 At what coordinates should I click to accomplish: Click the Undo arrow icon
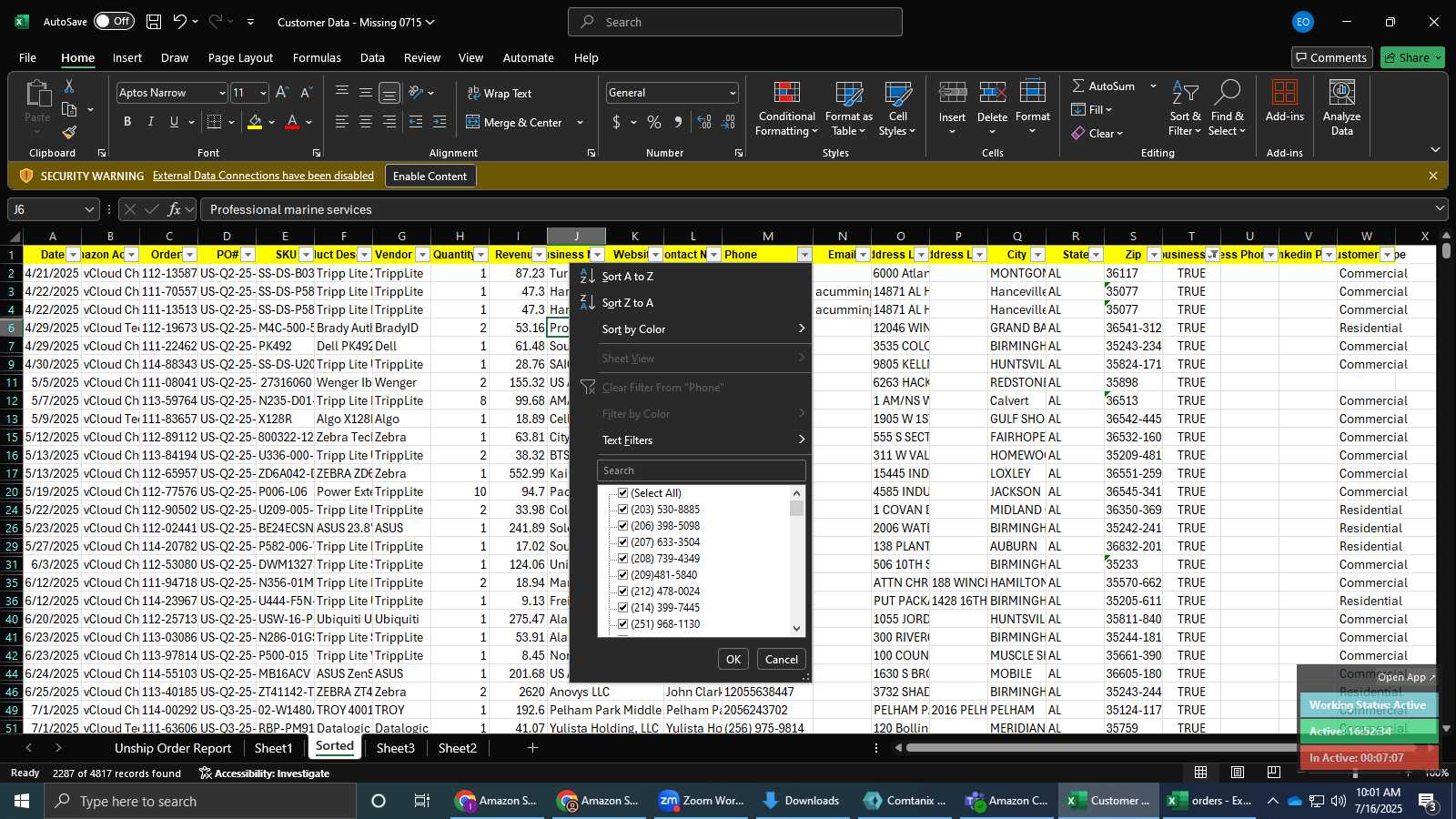(180, 22)
